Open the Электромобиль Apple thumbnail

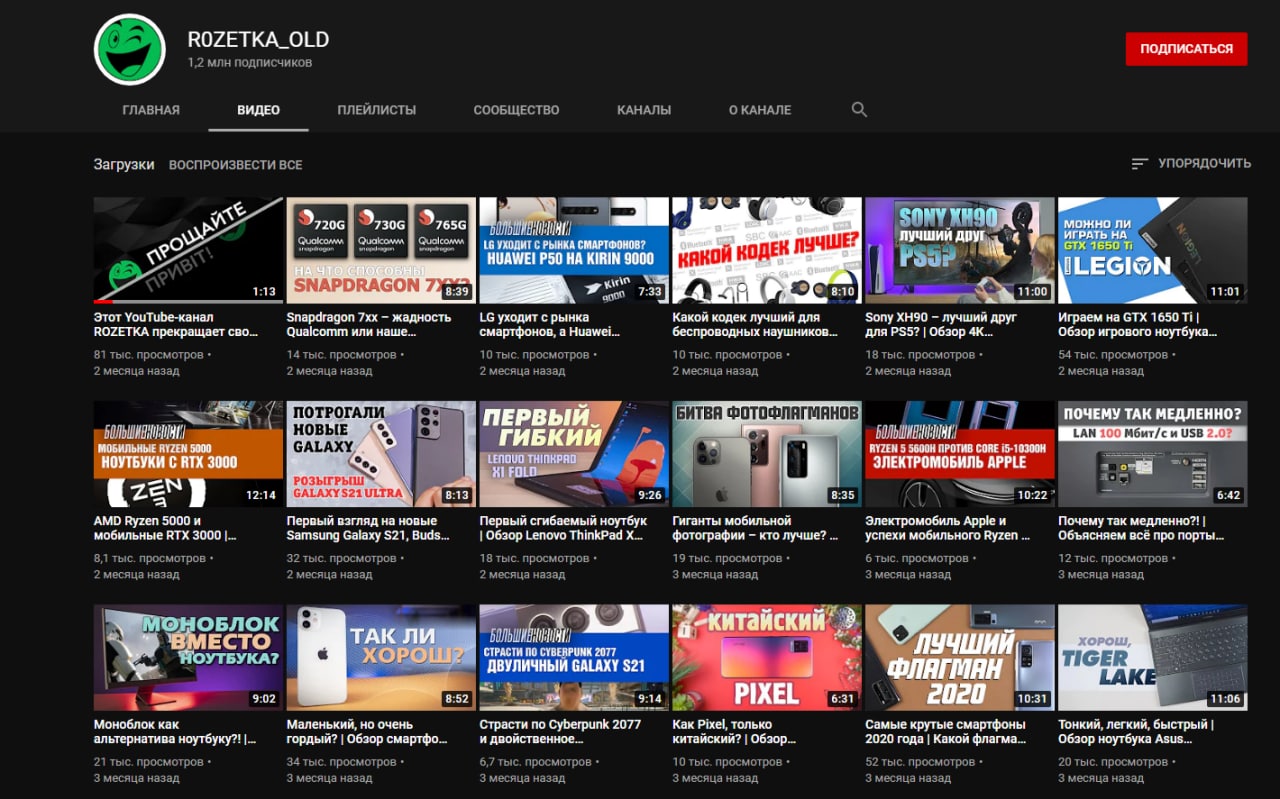(x=960, y=454)
